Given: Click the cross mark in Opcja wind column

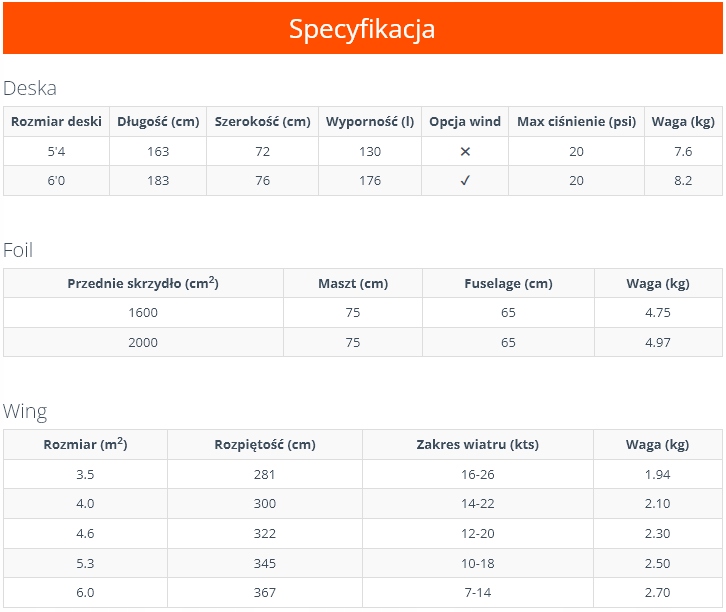Looking at the screenshot, I should click(465, 152).
